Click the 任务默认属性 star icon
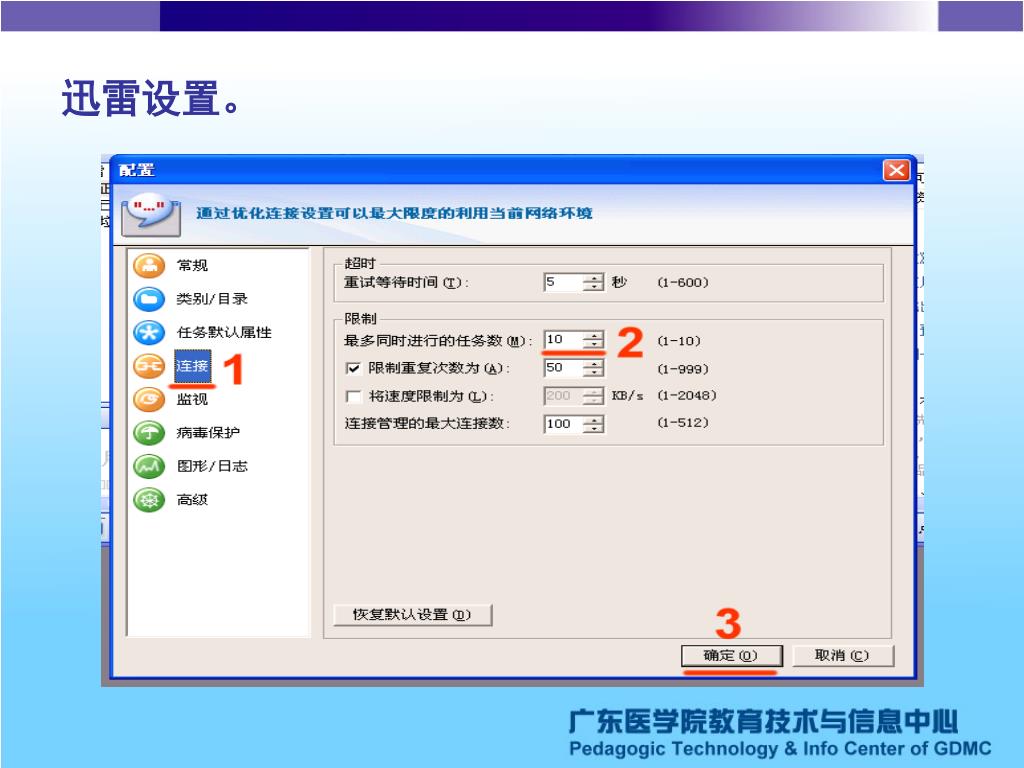This screenshot has width=1024, height=768. [x=149, y=332]
